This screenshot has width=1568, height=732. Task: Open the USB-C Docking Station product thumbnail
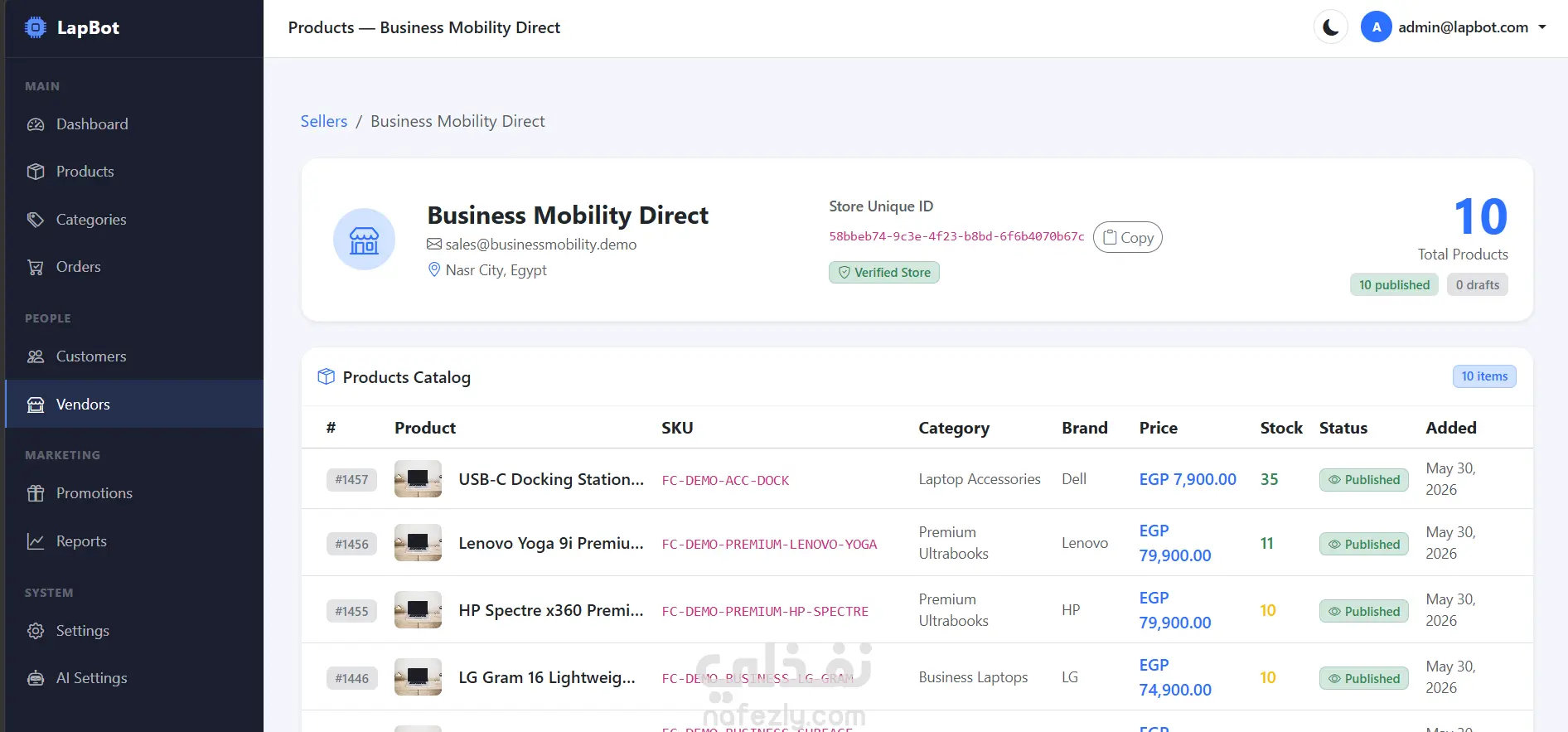pos(418,479)
